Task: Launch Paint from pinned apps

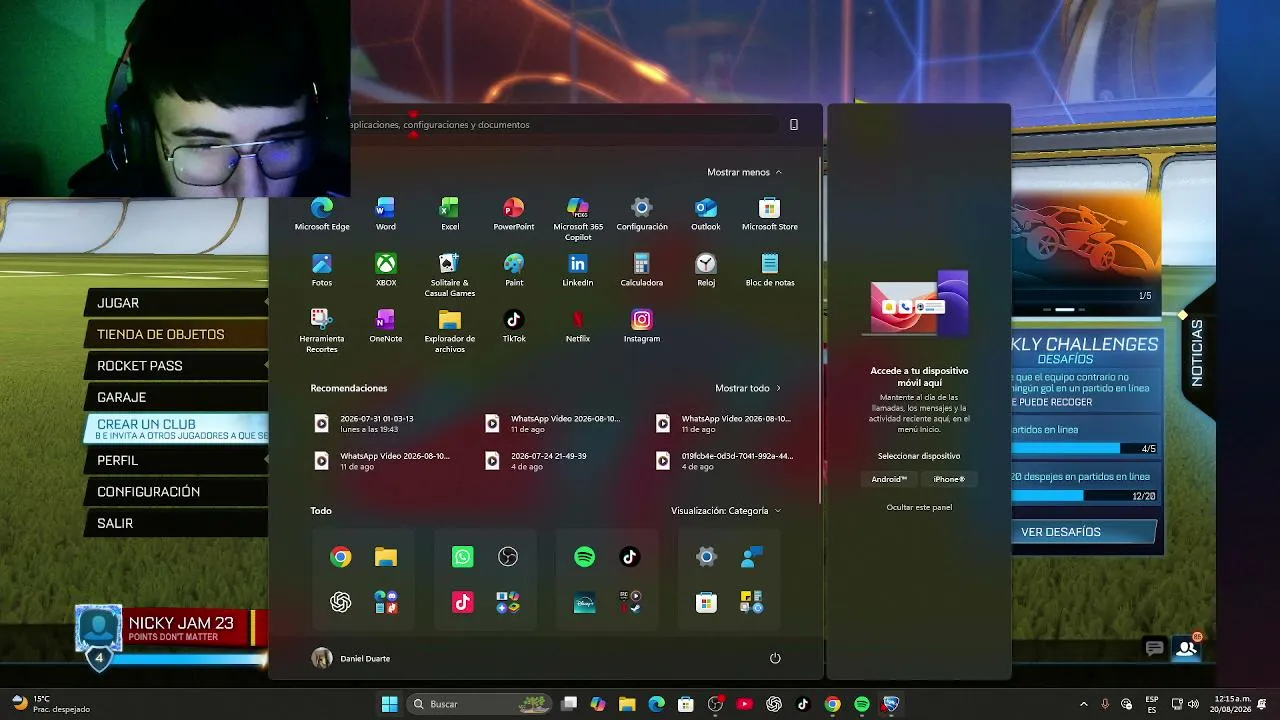Action: (x=513, y=270)
